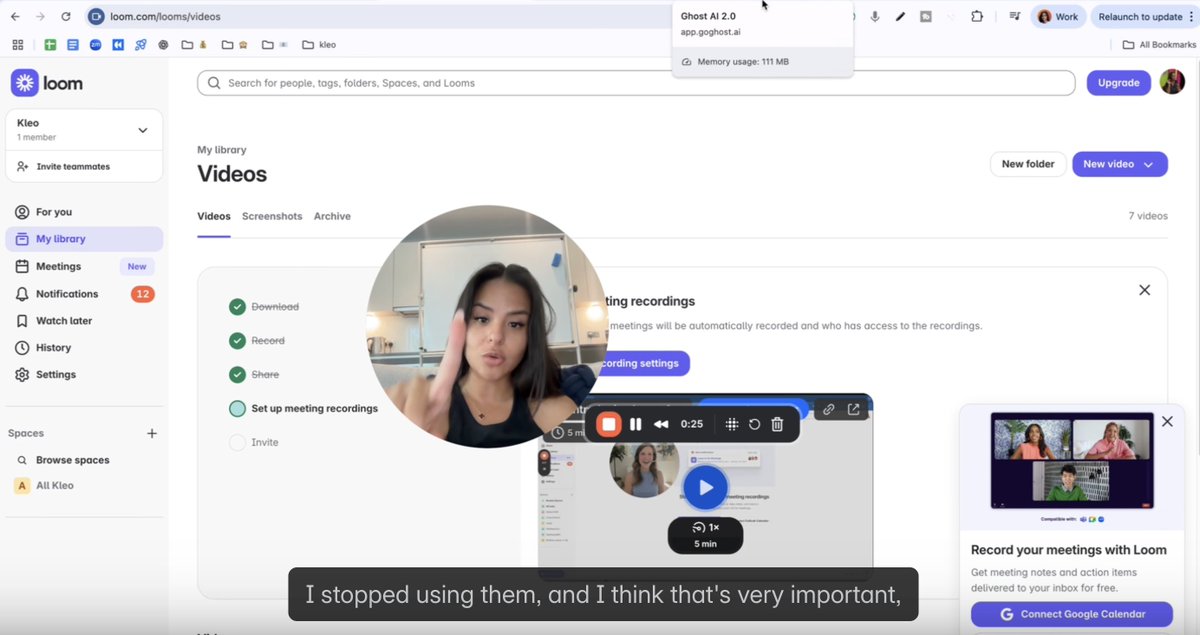Image resolution: width=1200 pixels, height=635 pixels.
Task: Switch to the Screenshots tab
Action: (x=272, y=216)
